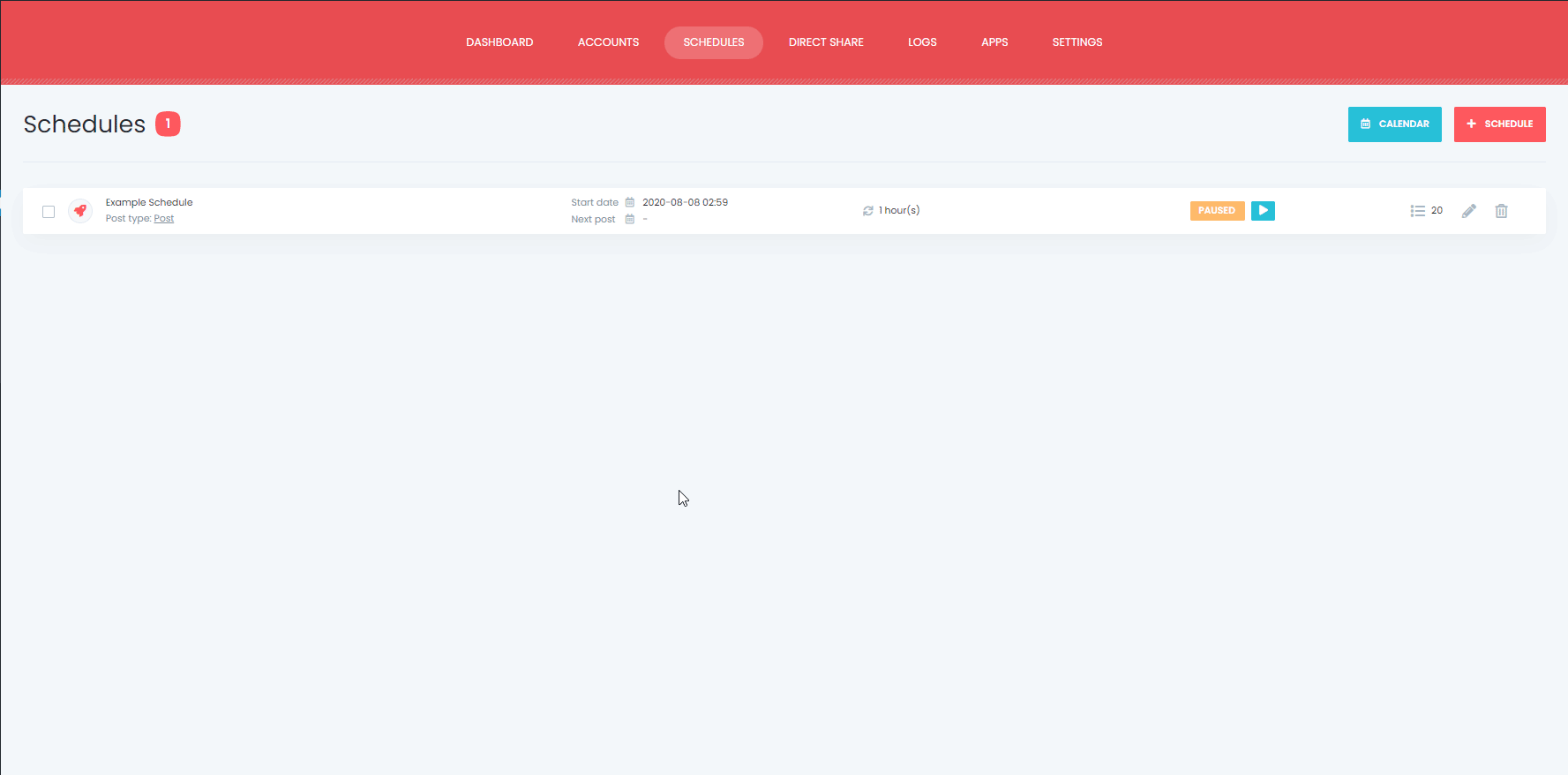Click the Start date label
Image resolution: width=1568 pixels, height=775 pixels.
click(x=595, y=202)
